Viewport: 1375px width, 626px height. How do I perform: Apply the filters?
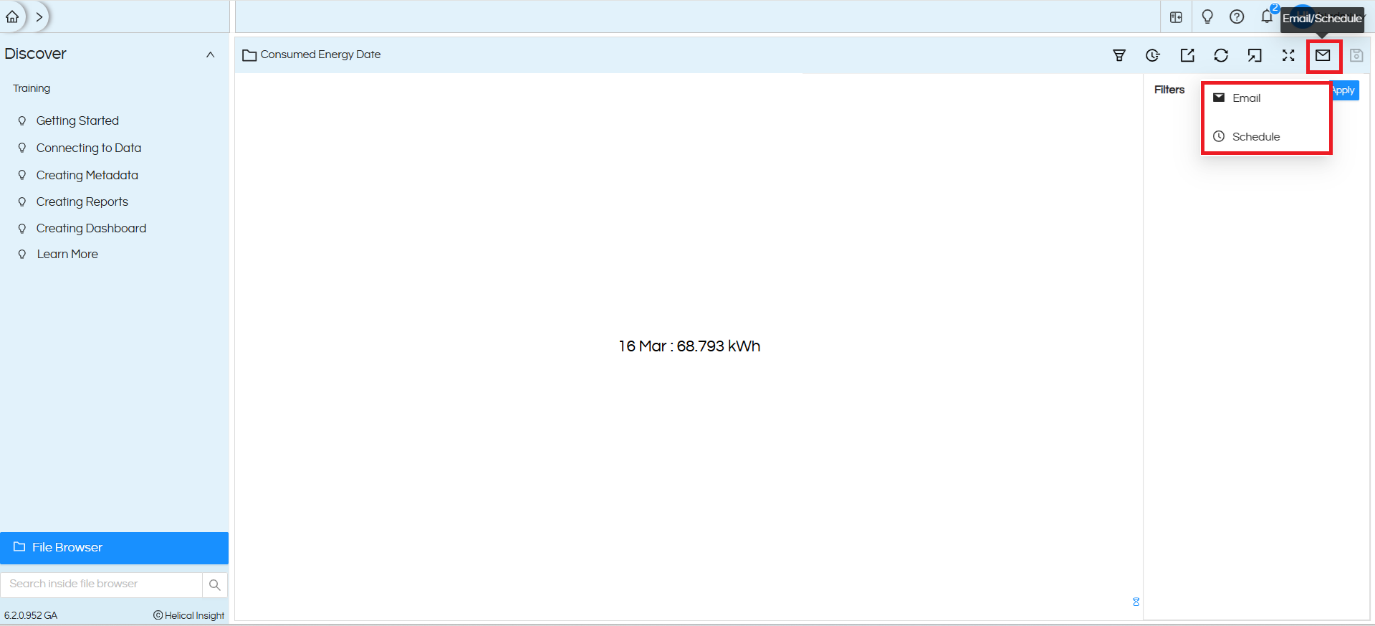point(1344,90)
